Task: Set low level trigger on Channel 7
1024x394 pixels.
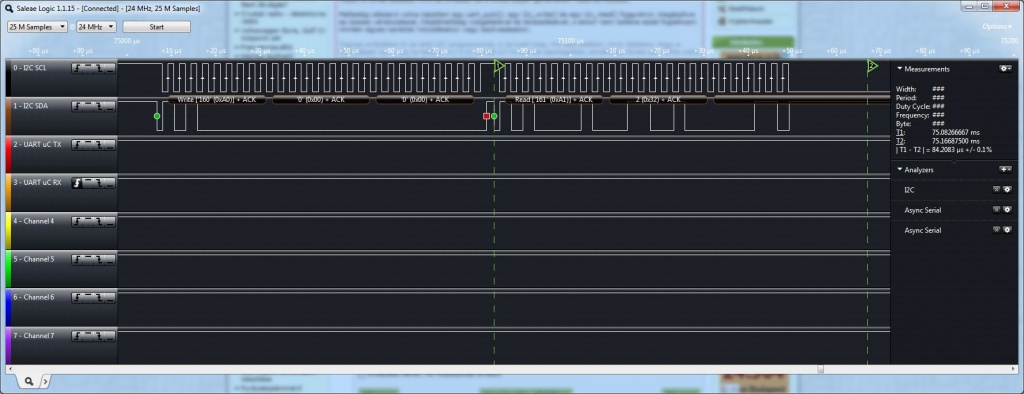Action: [x=110, y=336]
